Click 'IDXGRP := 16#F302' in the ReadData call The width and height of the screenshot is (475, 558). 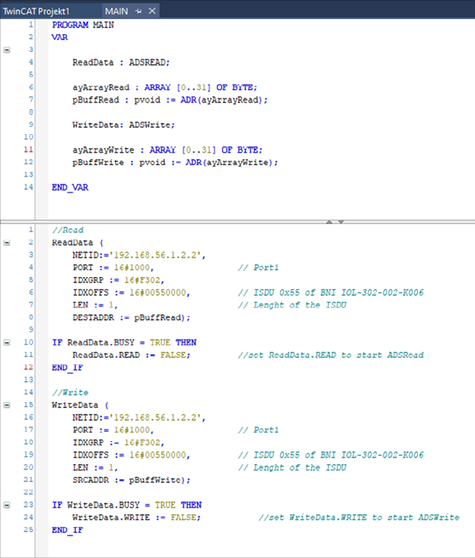[x=118, y=280]
